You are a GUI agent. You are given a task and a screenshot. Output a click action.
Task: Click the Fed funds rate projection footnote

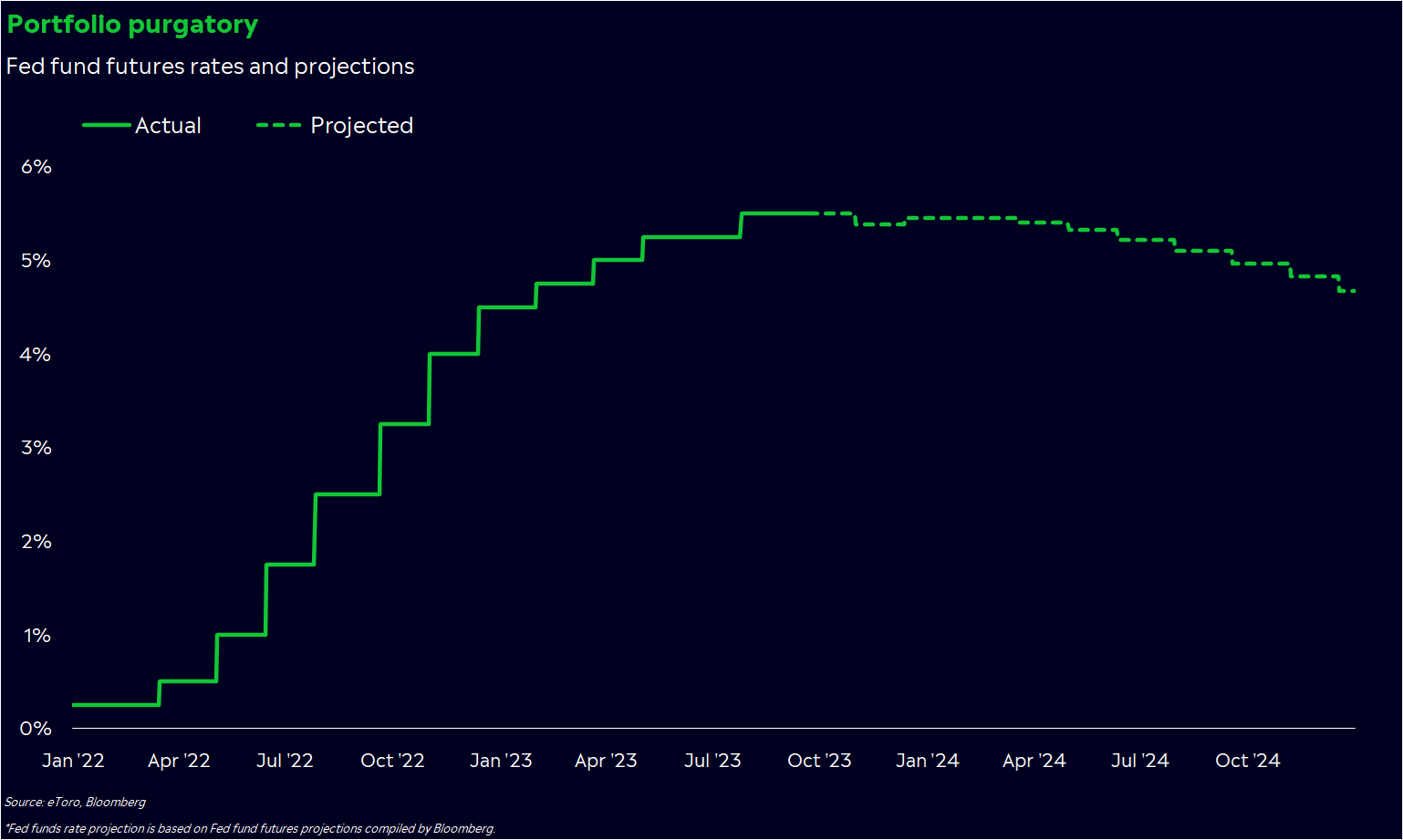250,829
